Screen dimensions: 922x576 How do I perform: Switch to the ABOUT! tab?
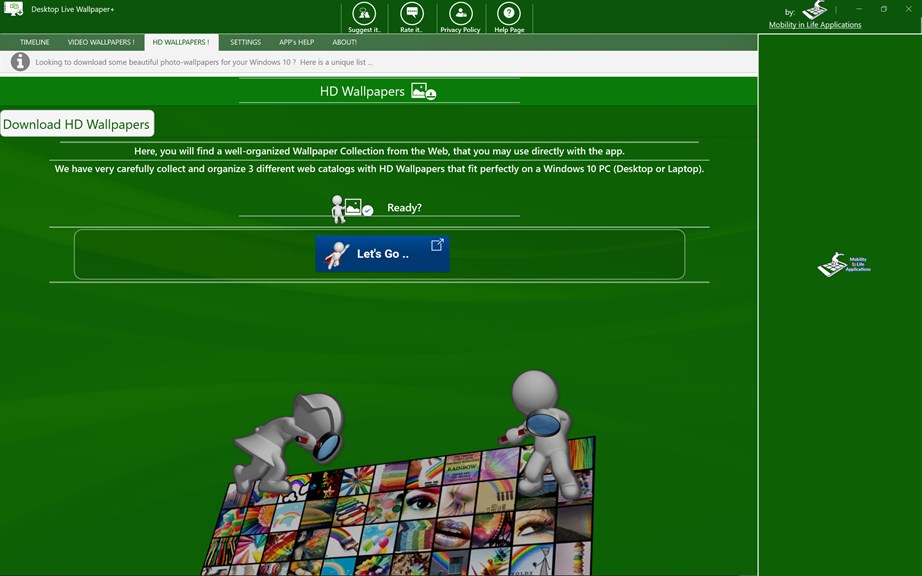coord(344,42)
